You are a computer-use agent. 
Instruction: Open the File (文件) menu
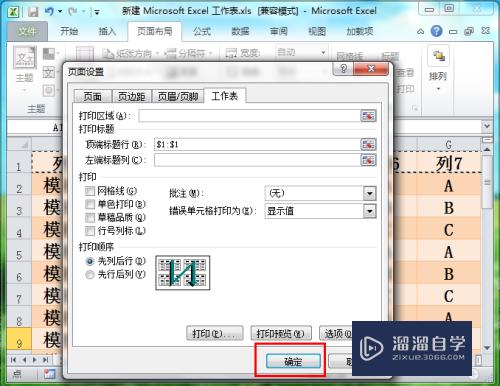[27, 32]
